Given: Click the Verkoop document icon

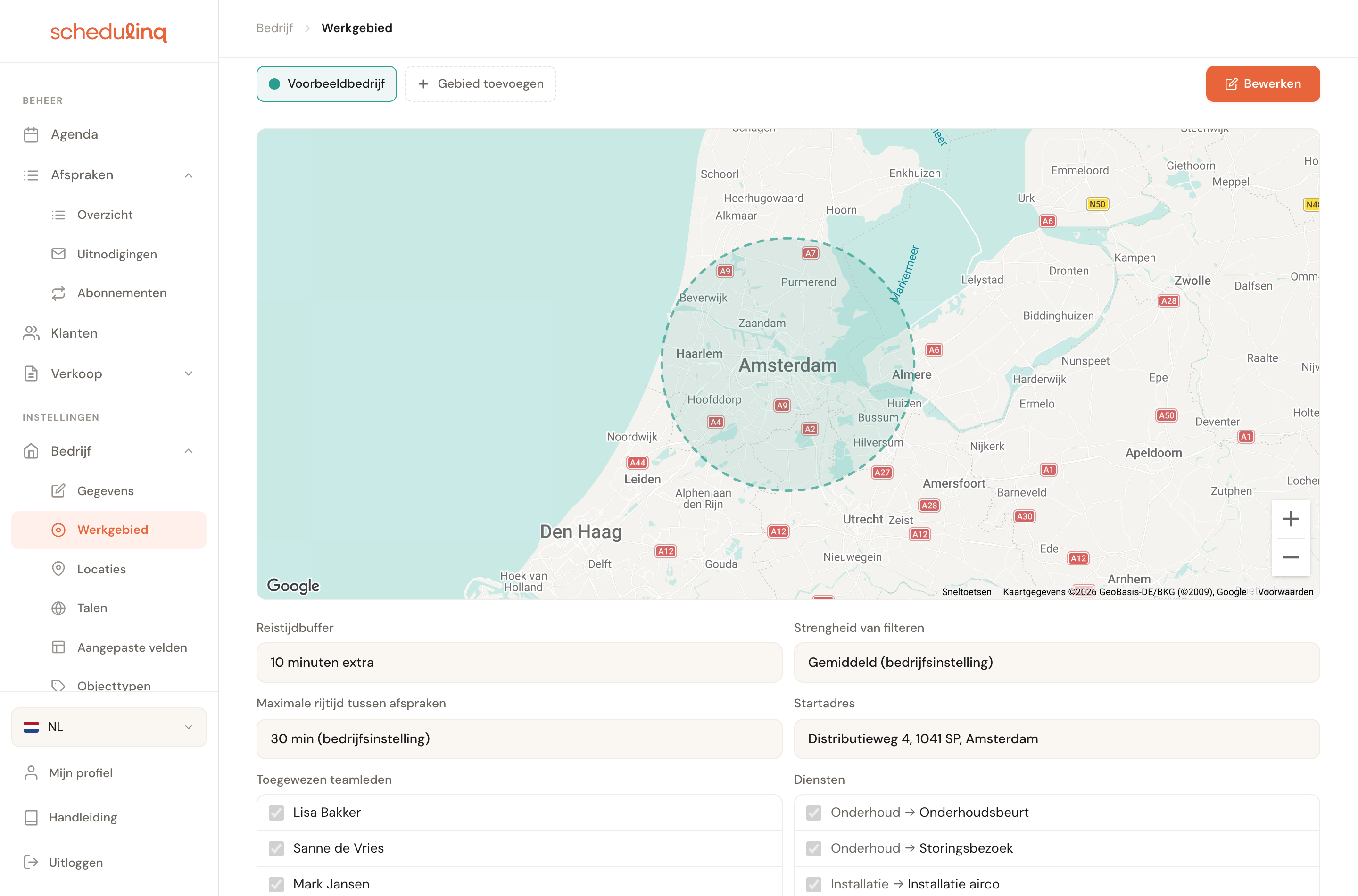Looking at the screenshot, I should (31, 373).
